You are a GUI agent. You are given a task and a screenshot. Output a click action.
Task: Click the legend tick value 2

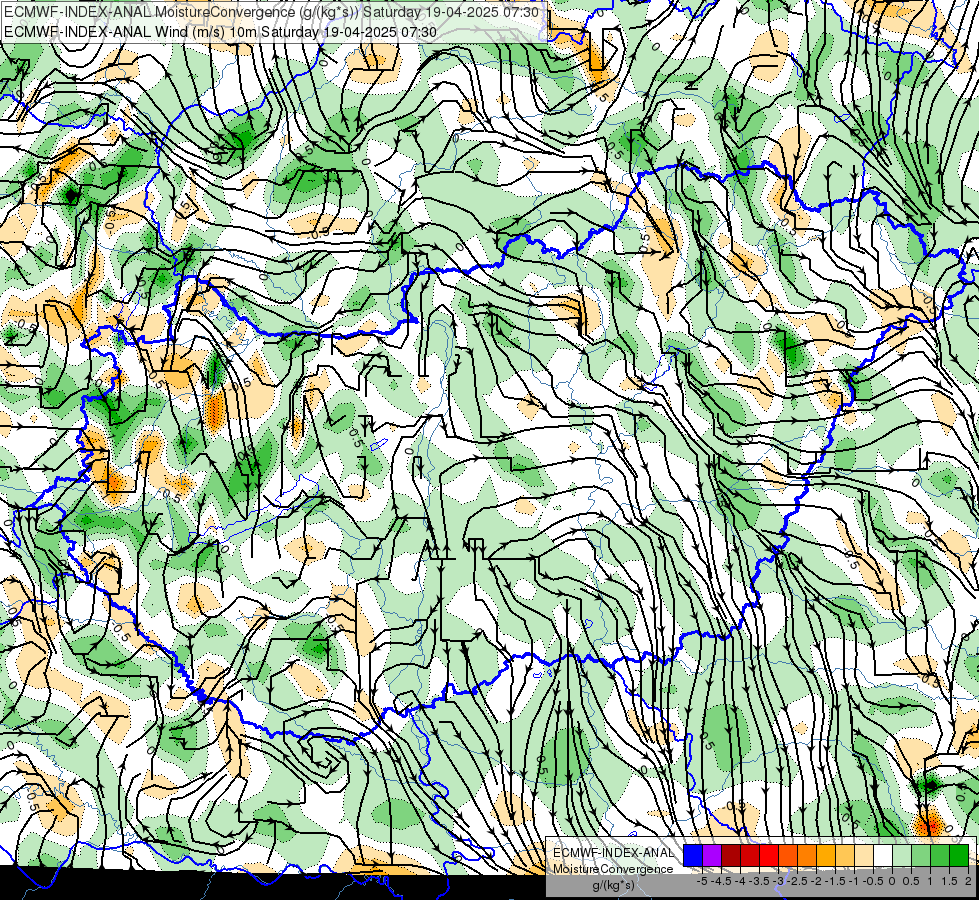point(968,882)
